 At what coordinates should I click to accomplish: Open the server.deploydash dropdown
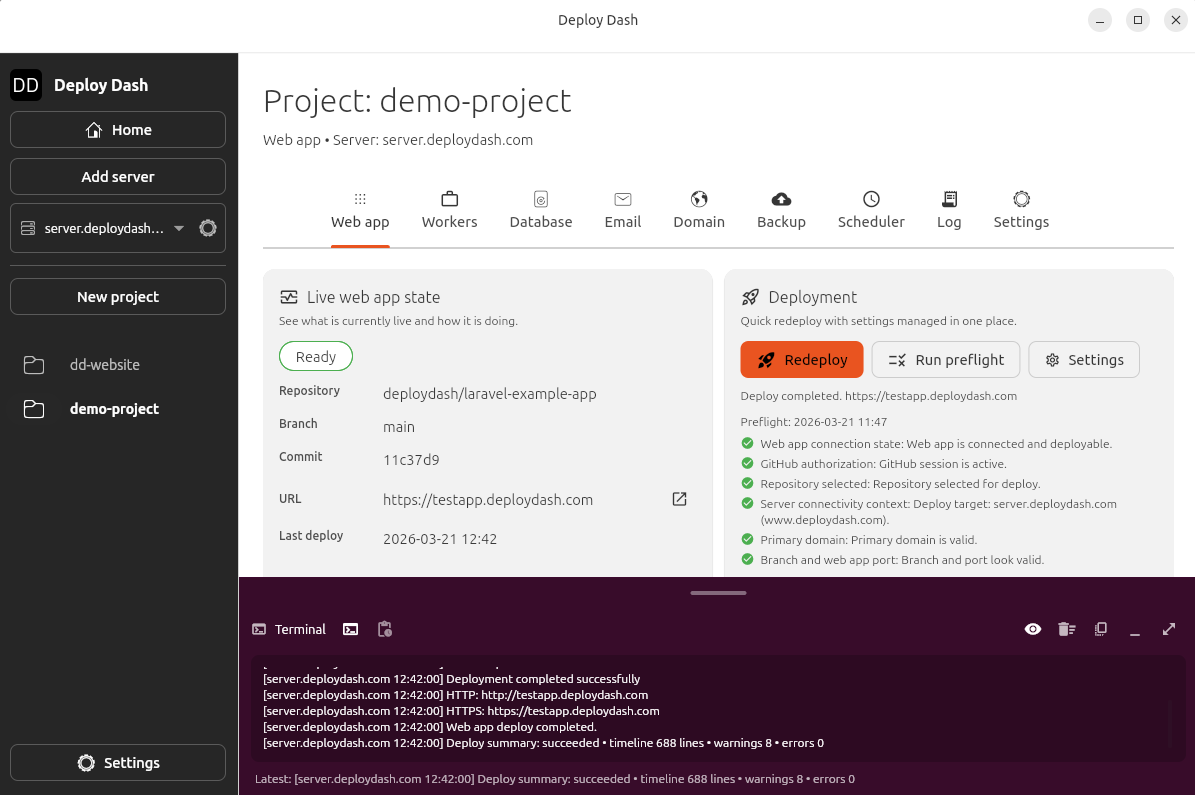[179, 228]
